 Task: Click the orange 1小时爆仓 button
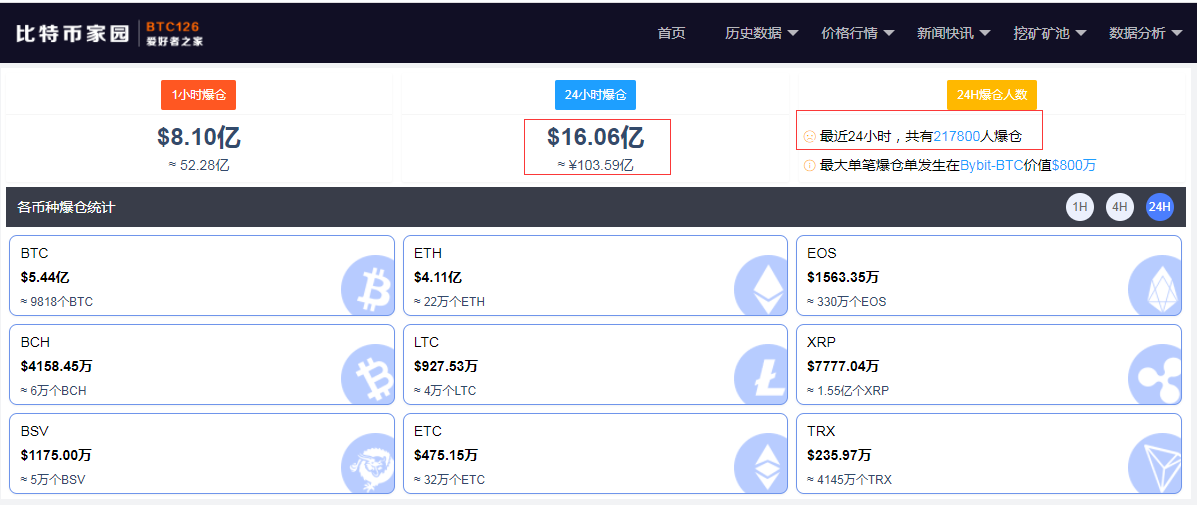[198, 95]
